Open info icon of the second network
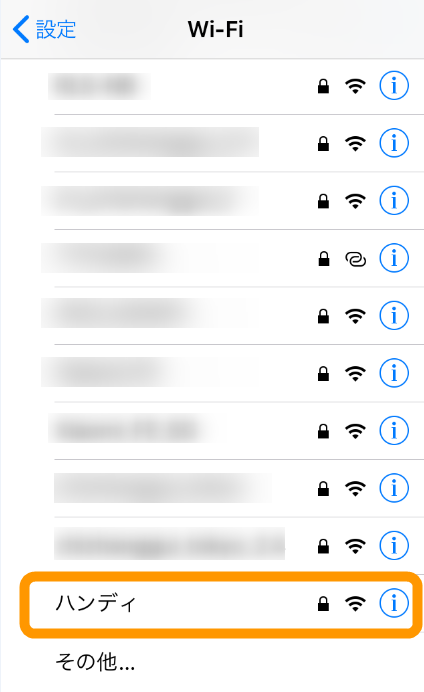 click(394, 143)
